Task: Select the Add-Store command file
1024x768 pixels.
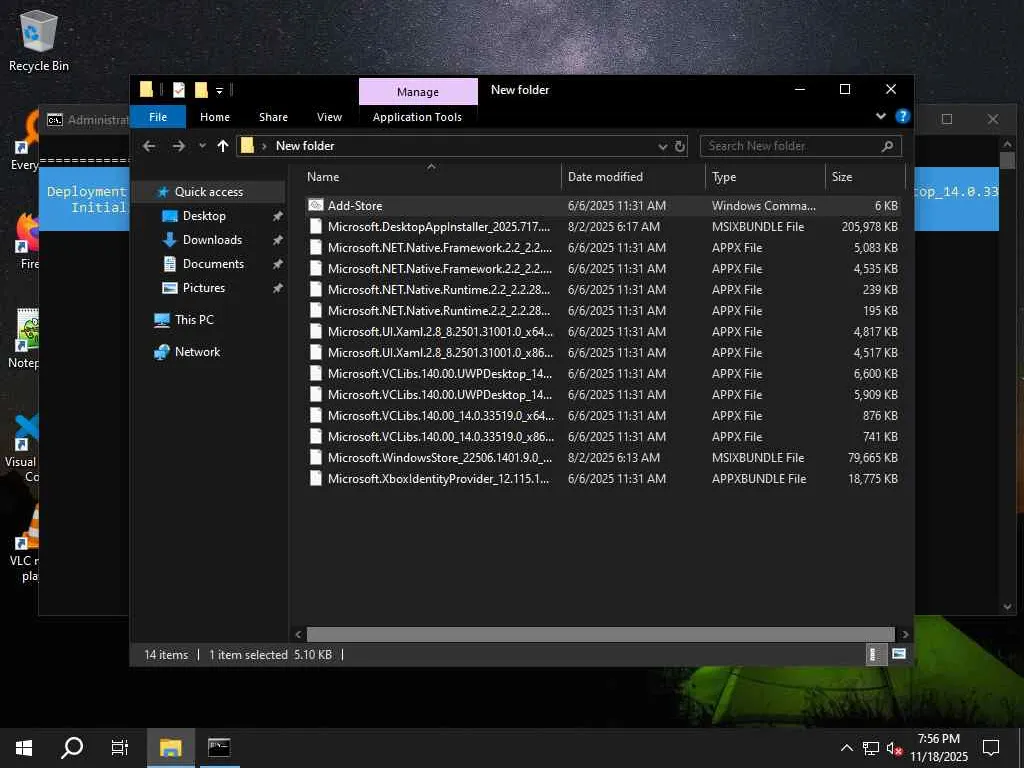Action: tap(602, 206)
